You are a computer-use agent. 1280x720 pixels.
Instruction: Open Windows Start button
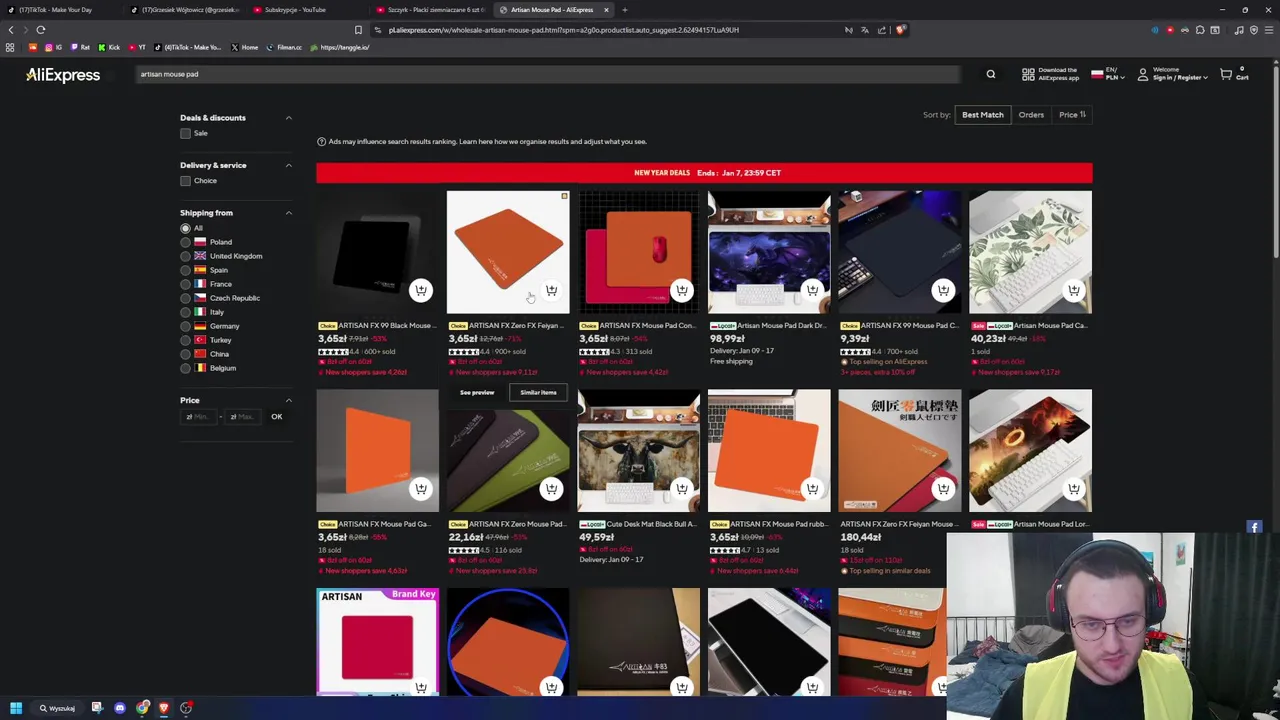(16, 708)
